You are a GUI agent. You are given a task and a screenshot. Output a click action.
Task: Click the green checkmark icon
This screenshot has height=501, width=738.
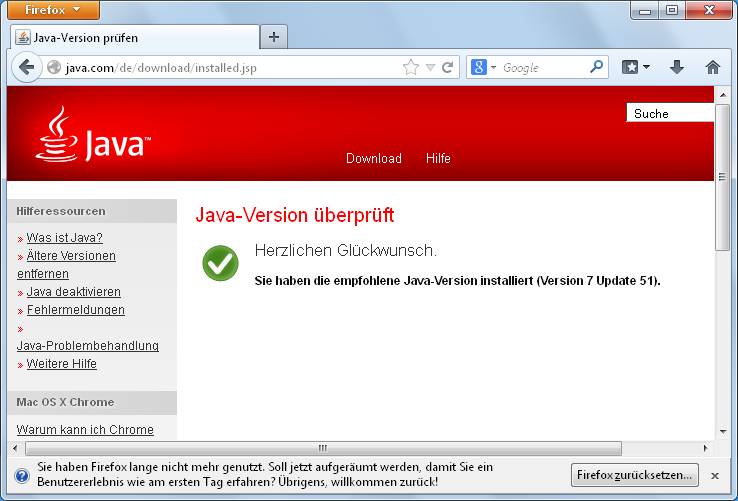pyautogui.click(x=220, y=263)
